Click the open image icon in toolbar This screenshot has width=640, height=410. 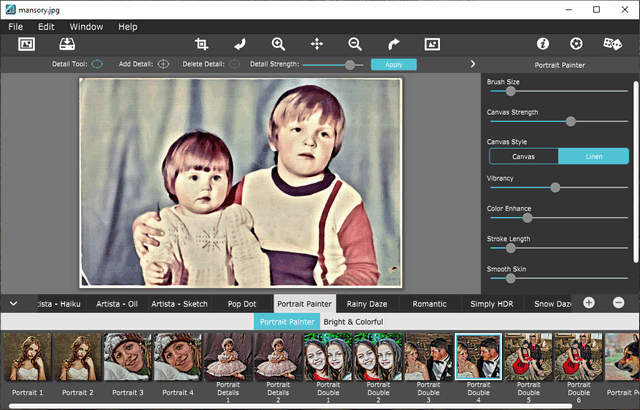27,44
